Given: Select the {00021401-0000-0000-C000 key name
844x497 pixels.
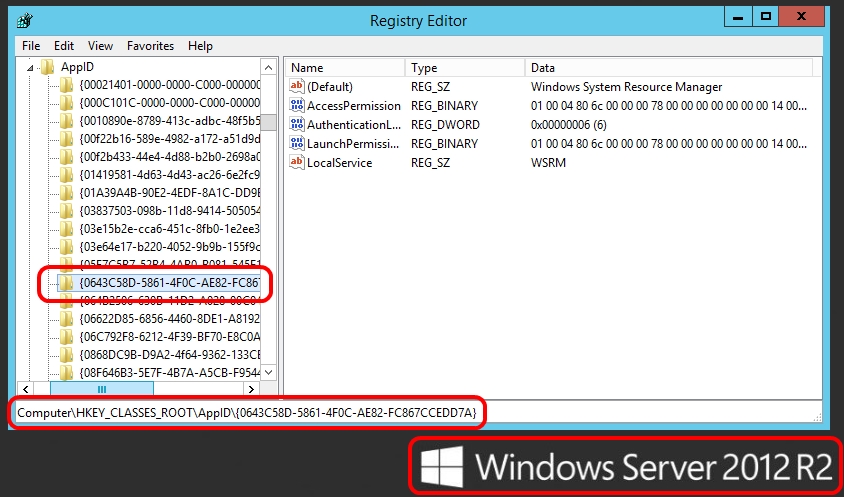Looking at the screenshot, I should 170,85.
